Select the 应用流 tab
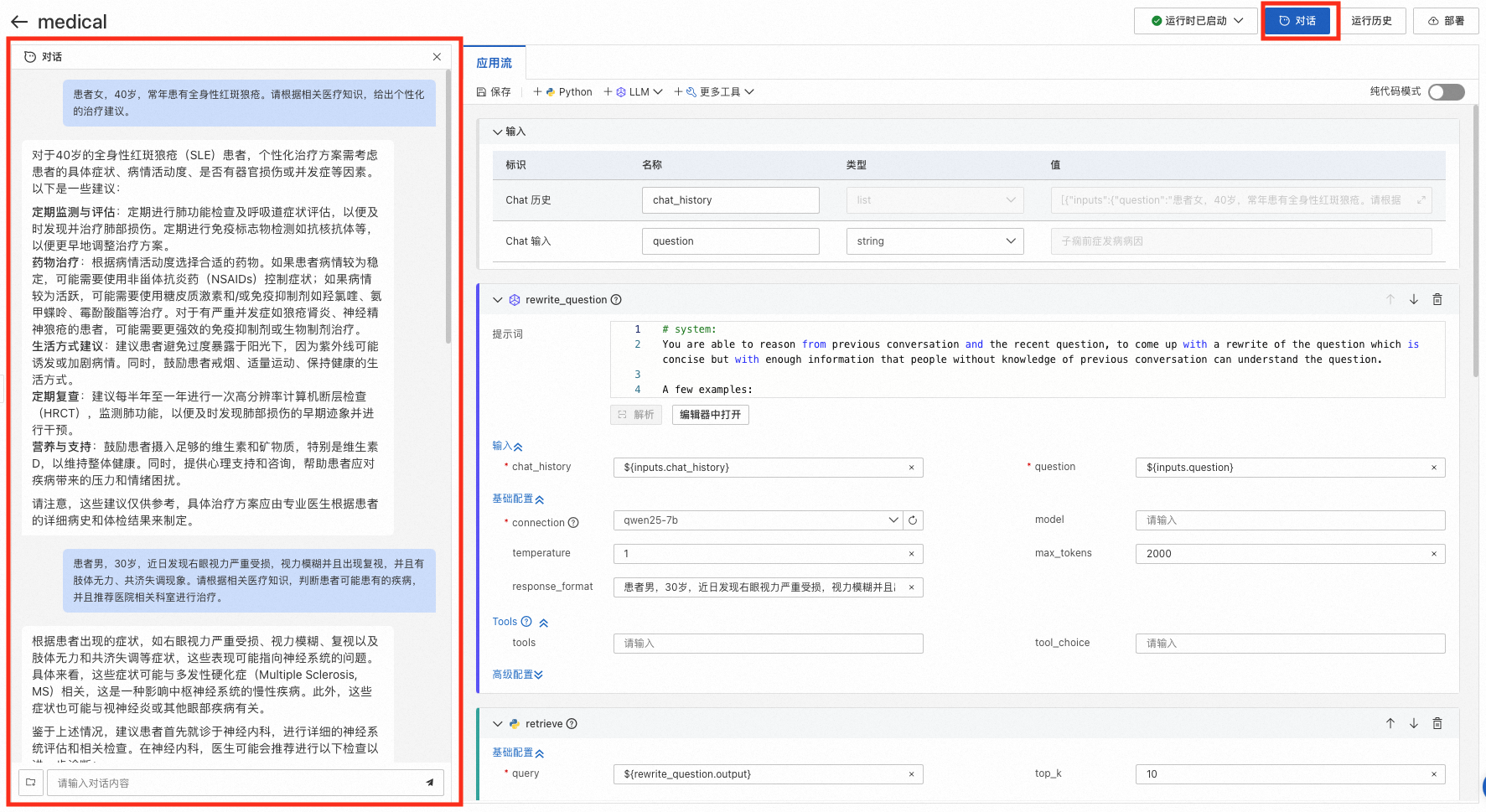Image resolution: width=1486 pixels, height=812 pixels. tap(494, 63)
